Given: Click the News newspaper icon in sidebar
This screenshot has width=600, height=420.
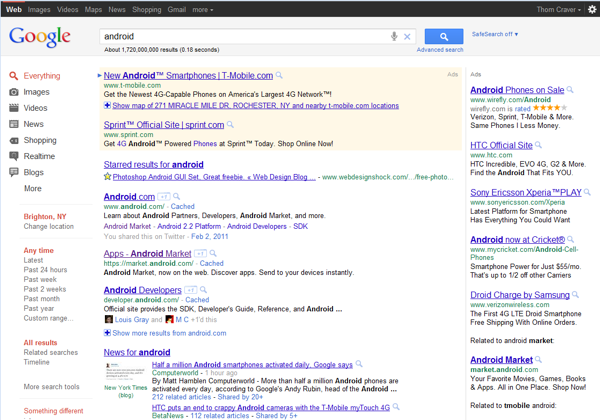Looking at the screenshot, I should click(x=13, y=124).
